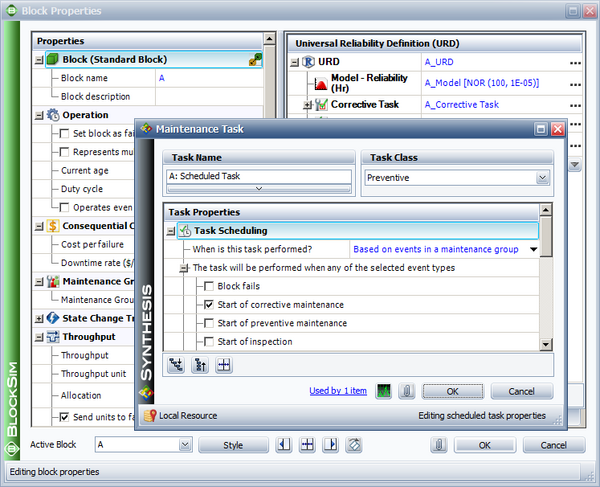Toggle Represents multiple blocks checkbox
The image size is (600, 487).
click(64, 152)
